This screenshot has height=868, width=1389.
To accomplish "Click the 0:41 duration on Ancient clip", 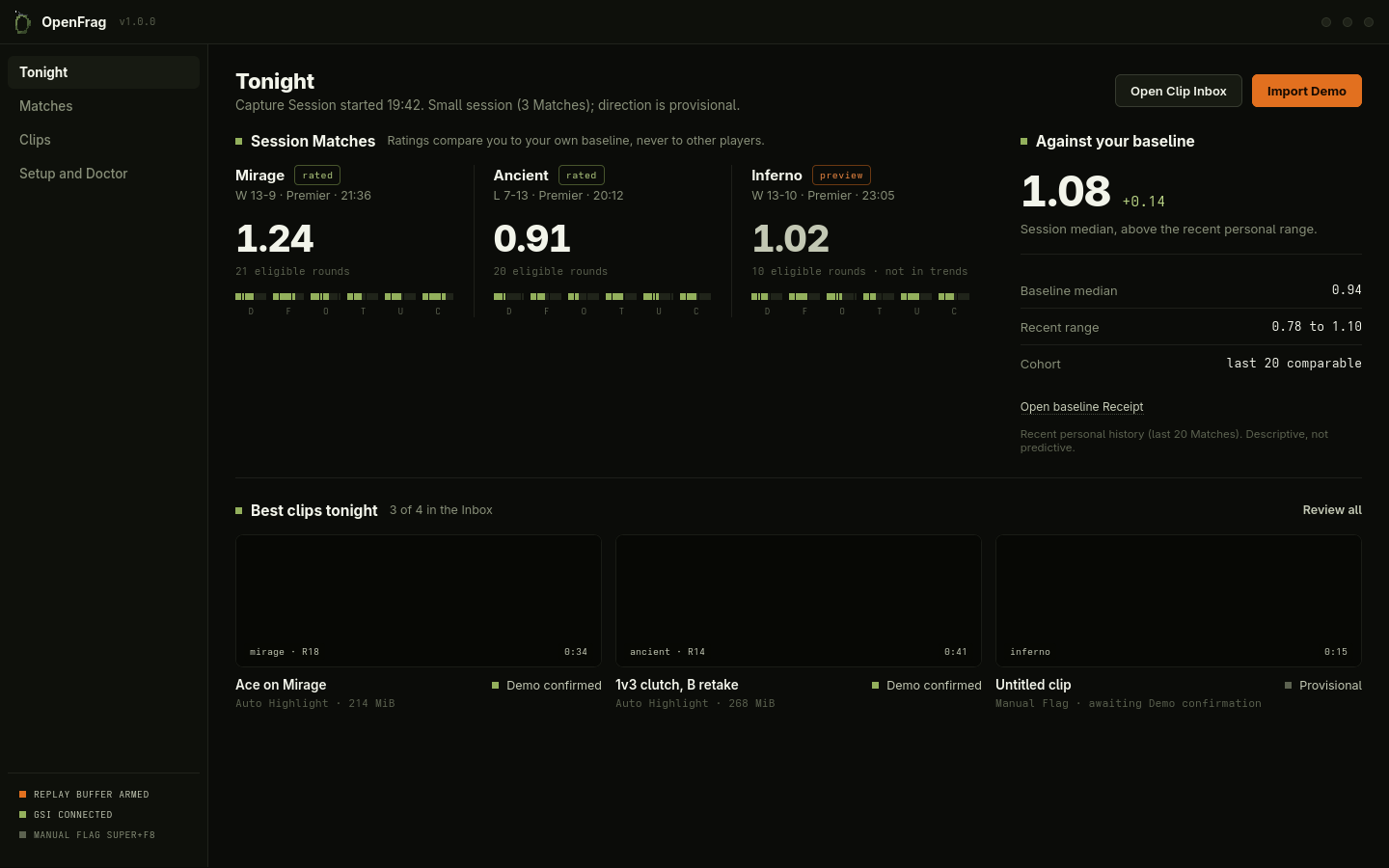I will 956,652.
